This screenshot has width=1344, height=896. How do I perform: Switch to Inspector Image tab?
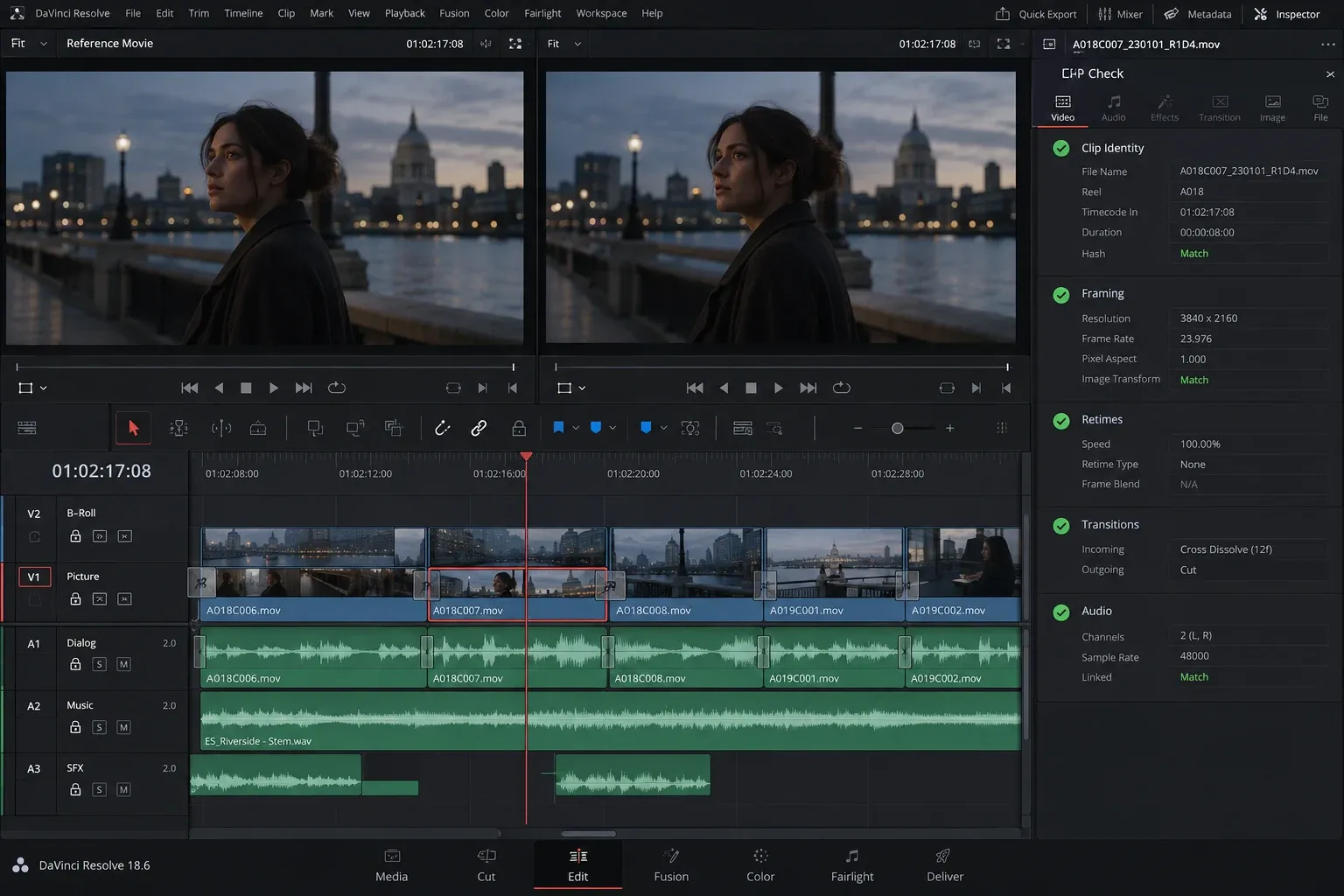click(1272, 108)
